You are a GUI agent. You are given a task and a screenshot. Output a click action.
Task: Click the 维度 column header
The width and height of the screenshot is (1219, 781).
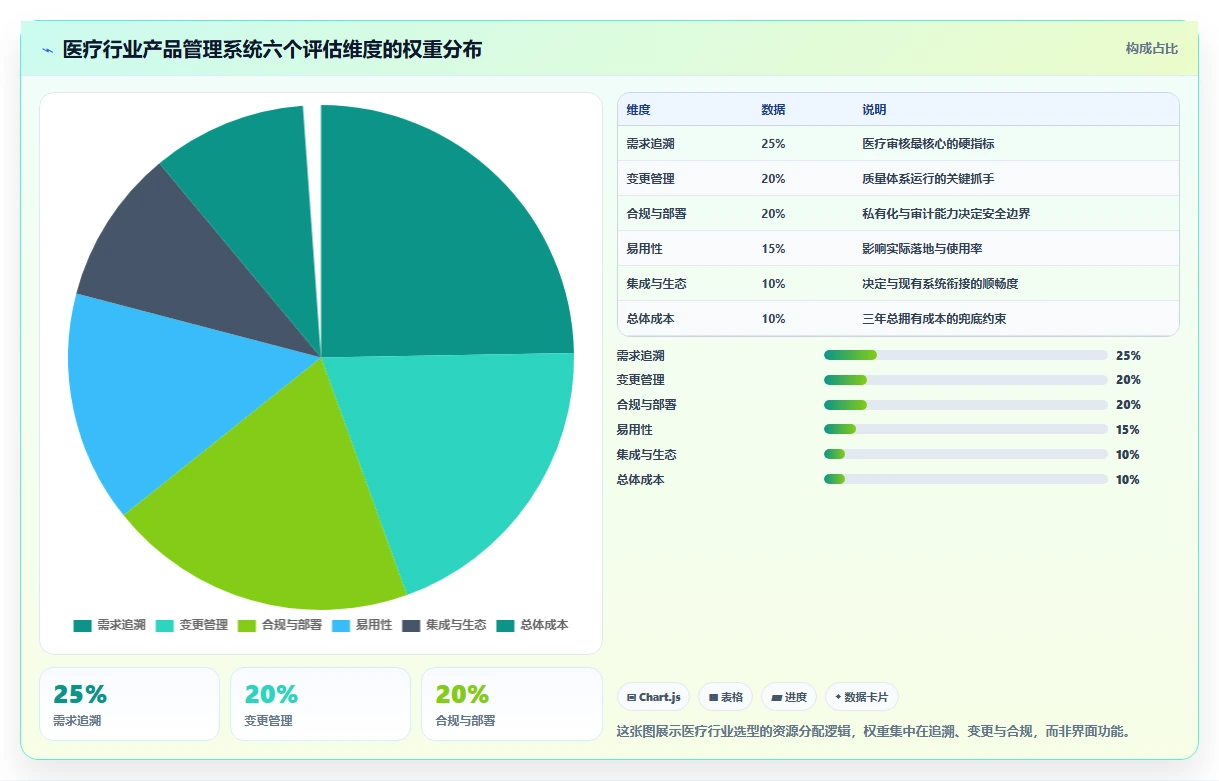(638, 110)
